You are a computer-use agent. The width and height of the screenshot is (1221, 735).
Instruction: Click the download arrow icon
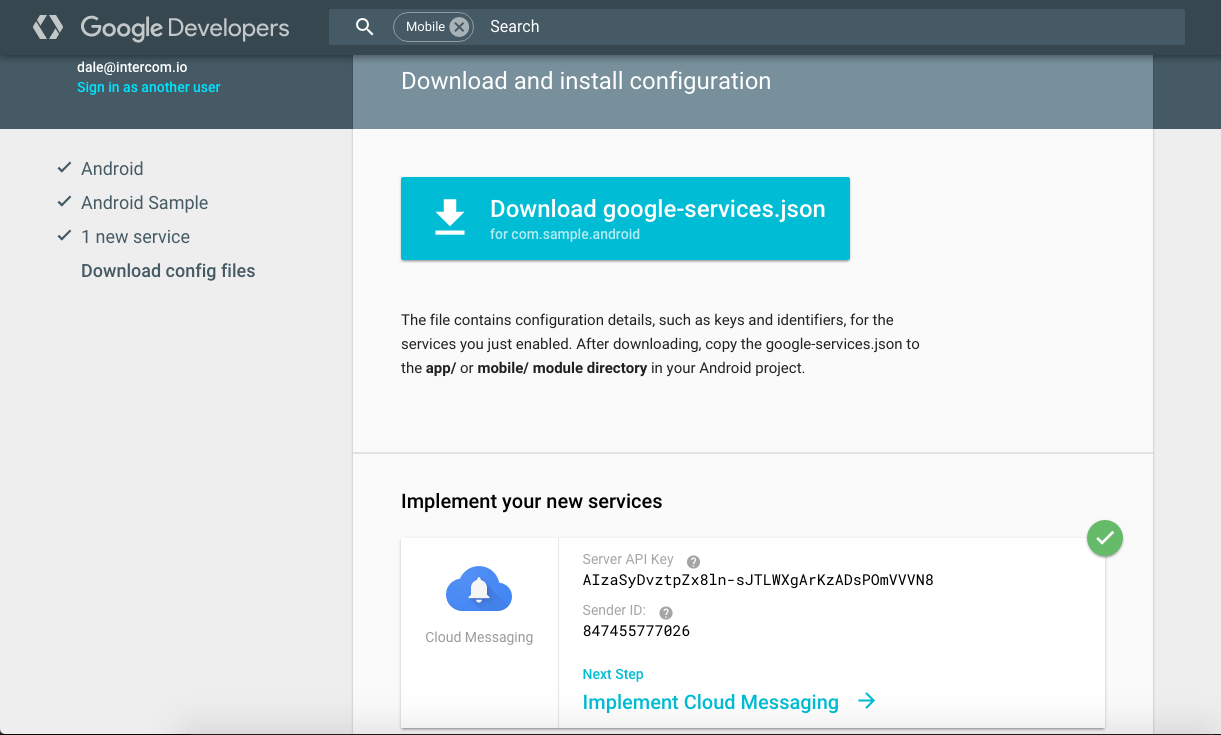coord(450,217)
